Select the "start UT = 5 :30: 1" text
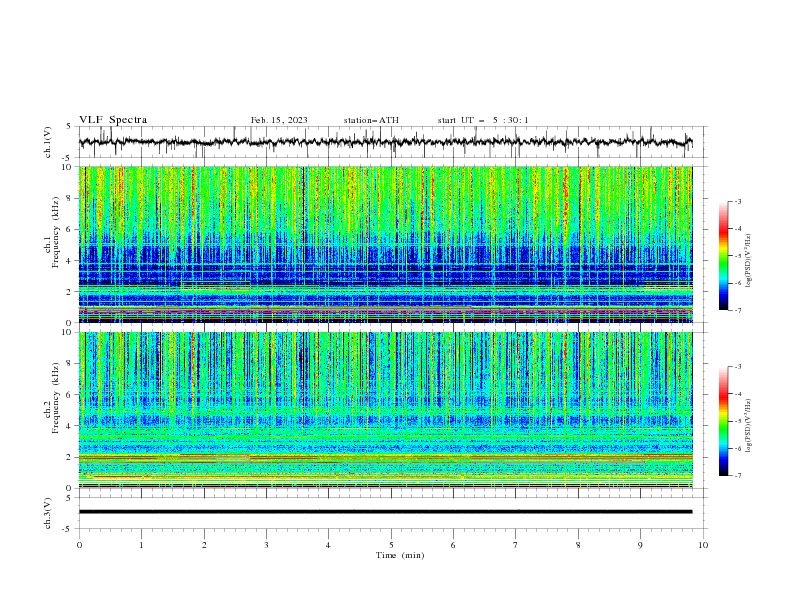Viewport: 792px width, 612px height. (x=483, y=120)
